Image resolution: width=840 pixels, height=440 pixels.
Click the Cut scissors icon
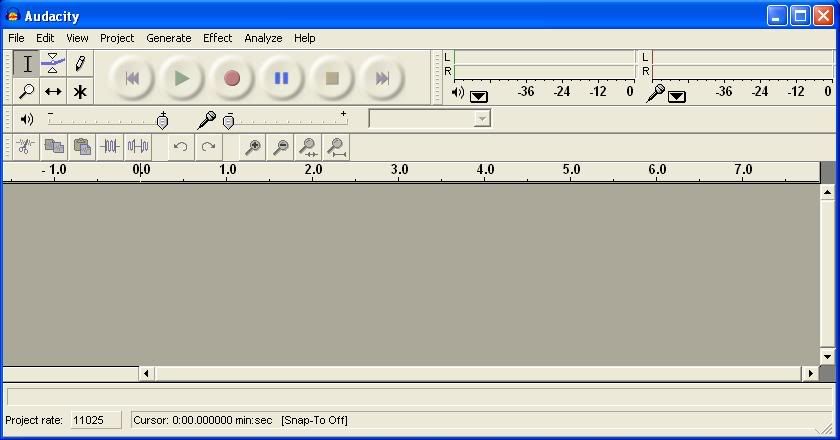26,146
